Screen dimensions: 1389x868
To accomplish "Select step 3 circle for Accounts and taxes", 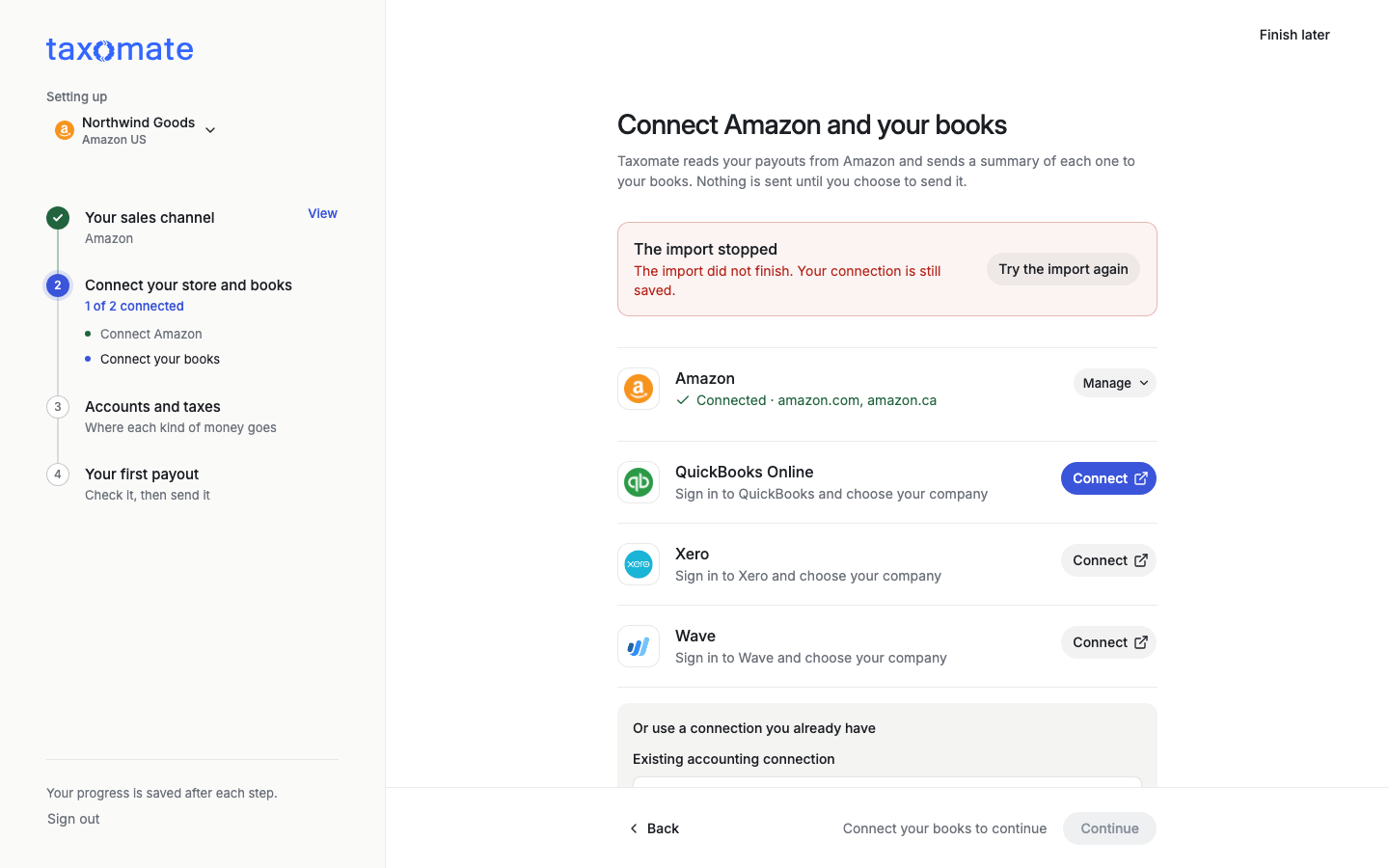I will click(58, 407).
